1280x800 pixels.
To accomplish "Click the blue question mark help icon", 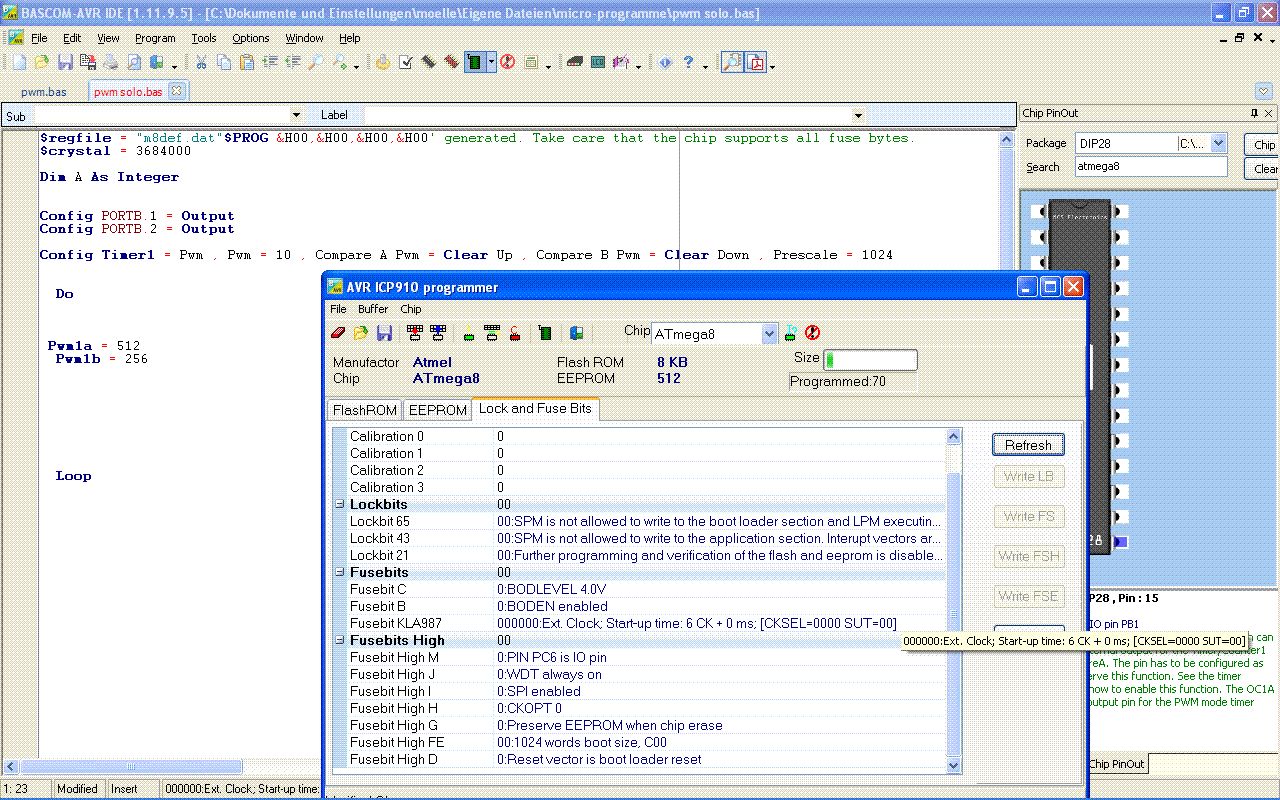I will tap(688, 62).
